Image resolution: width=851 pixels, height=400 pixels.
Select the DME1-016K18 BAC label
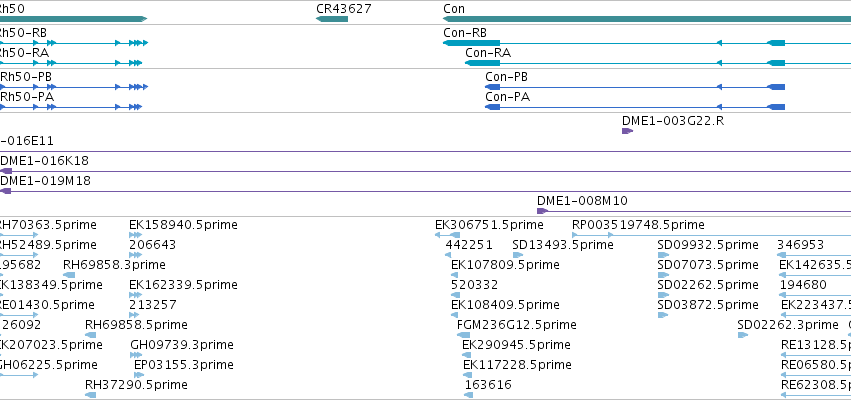point(45,161)
